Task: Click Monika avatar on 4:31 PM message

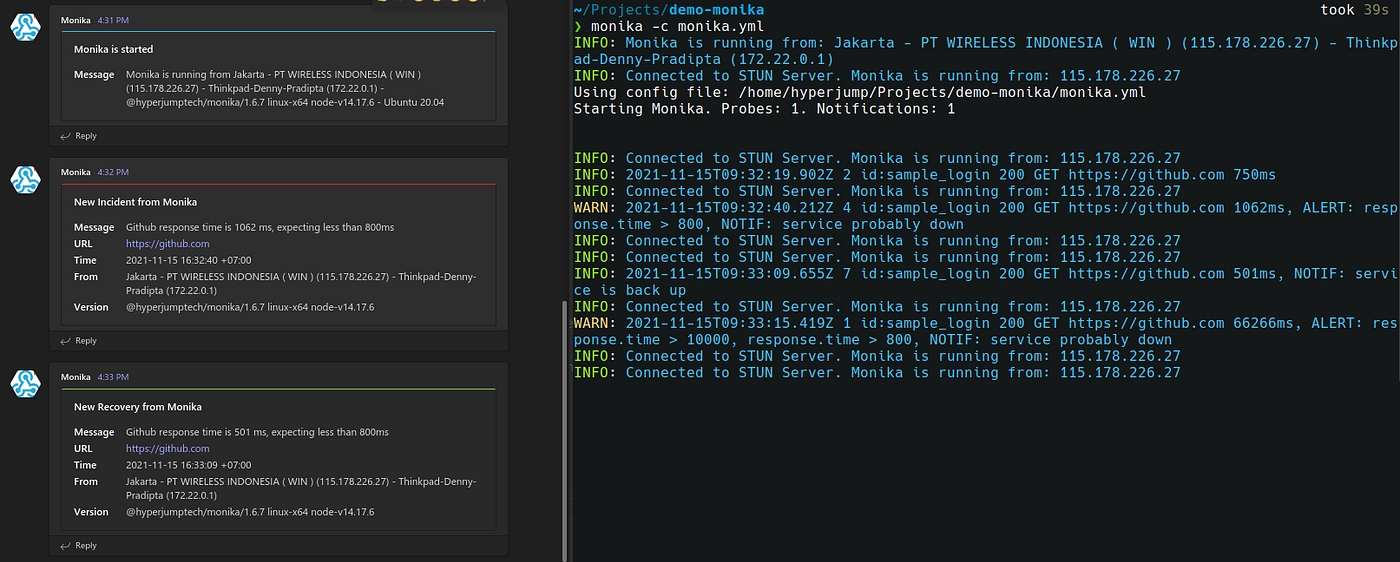Action: pyautogui.click(x=25, y=27)
